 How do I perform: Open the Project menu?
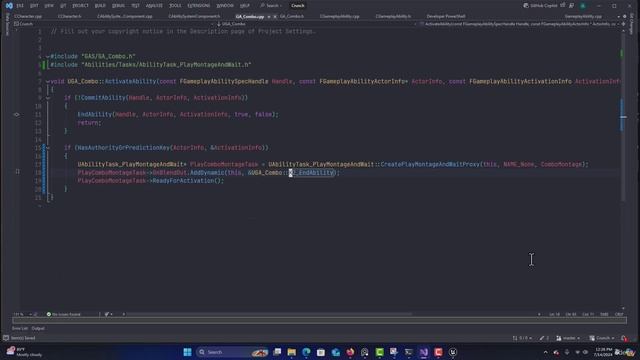[x=80, y=6]
